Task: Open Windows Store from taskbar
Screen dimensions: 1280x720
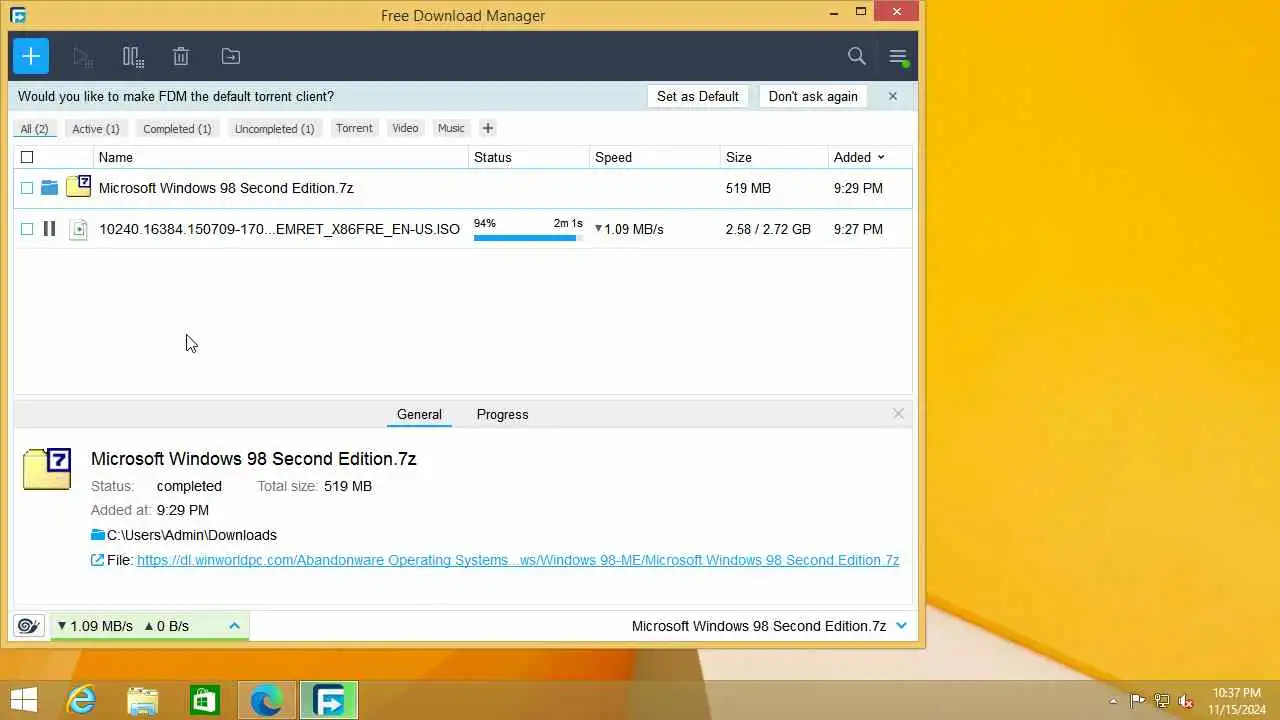Action: click(x=204, y=700)
